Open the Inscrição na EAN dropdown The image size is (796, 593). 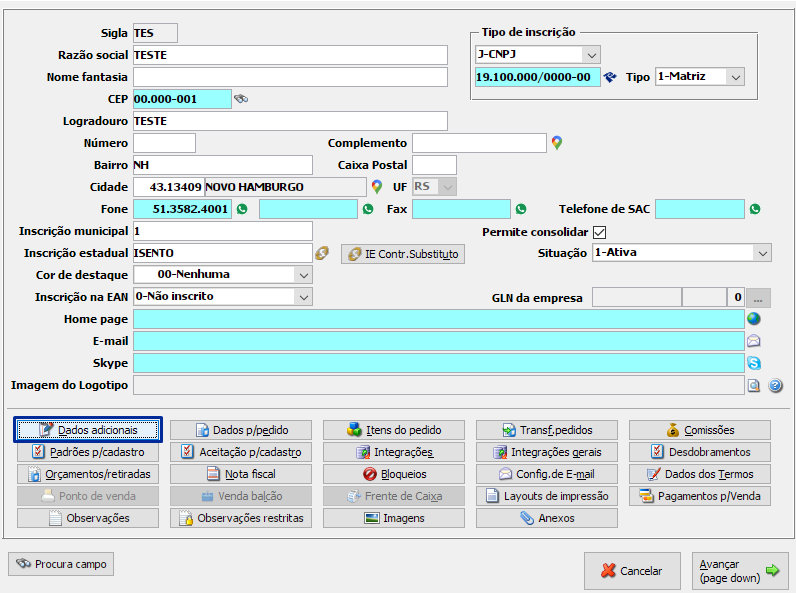pyautogui.click(x=303, y=297)
